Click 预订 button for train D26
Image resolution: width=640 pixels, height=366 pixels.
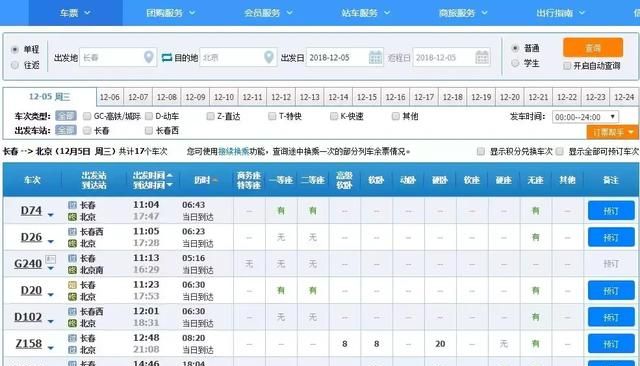611,237
